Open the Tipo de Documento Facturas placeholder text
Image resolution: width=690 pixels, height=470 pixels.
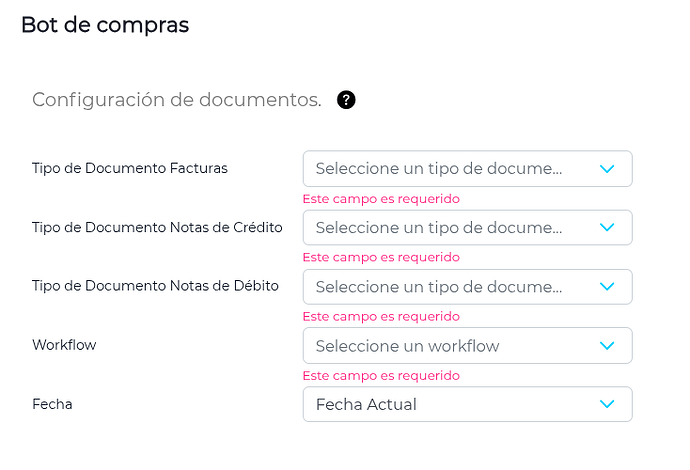click(439, 169)
